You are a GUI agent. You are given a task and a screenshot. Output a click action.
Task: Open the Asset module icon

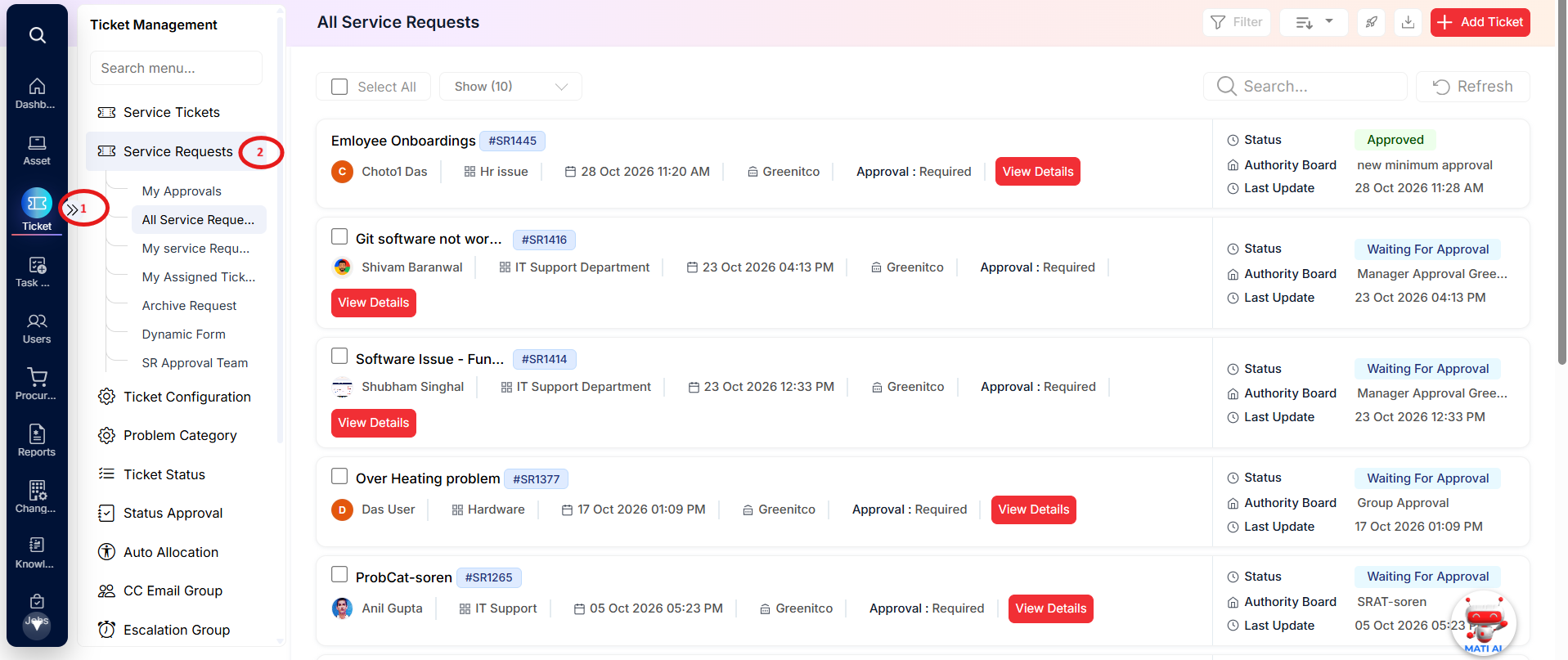click(37, 150)
